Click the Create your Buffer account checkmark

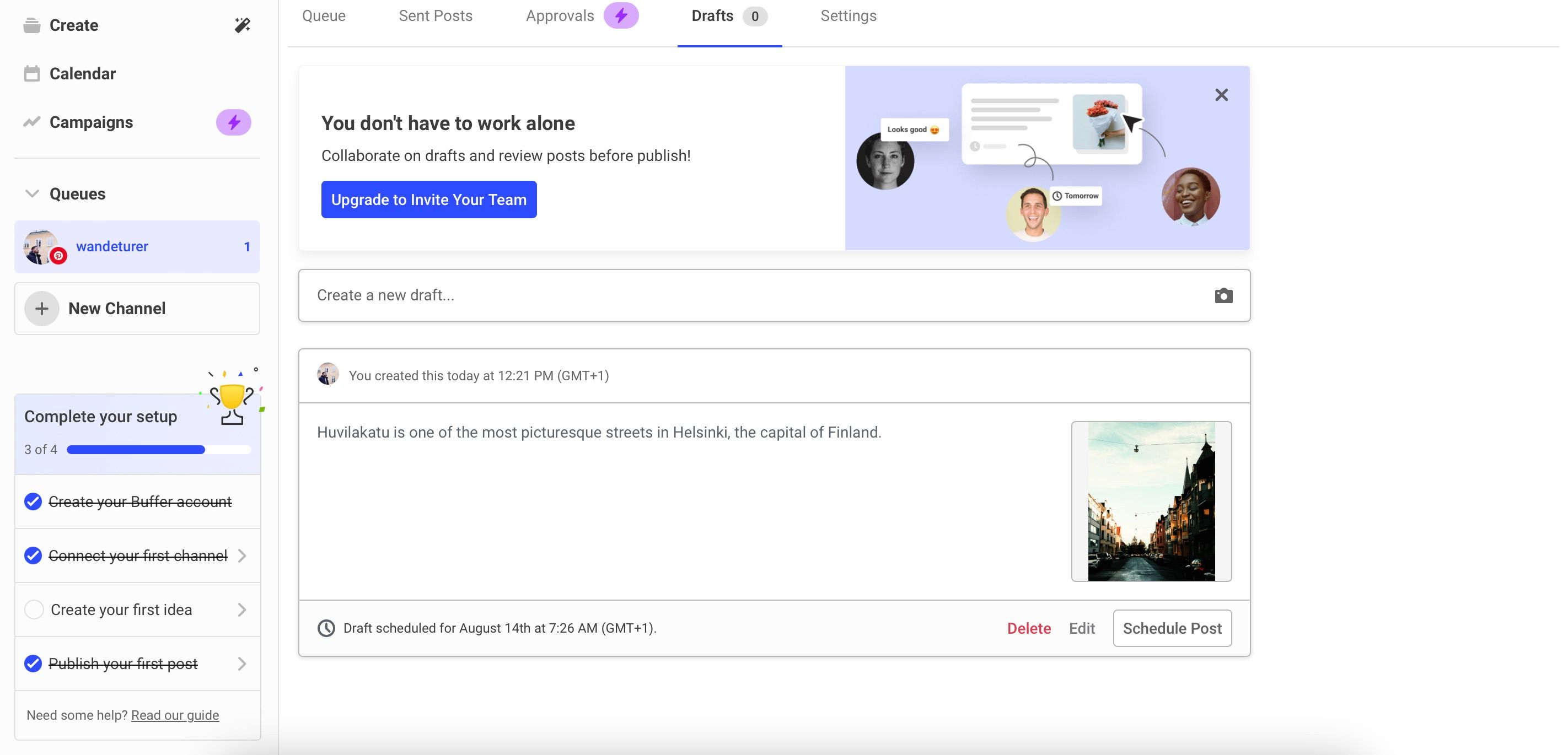point(33,502)
